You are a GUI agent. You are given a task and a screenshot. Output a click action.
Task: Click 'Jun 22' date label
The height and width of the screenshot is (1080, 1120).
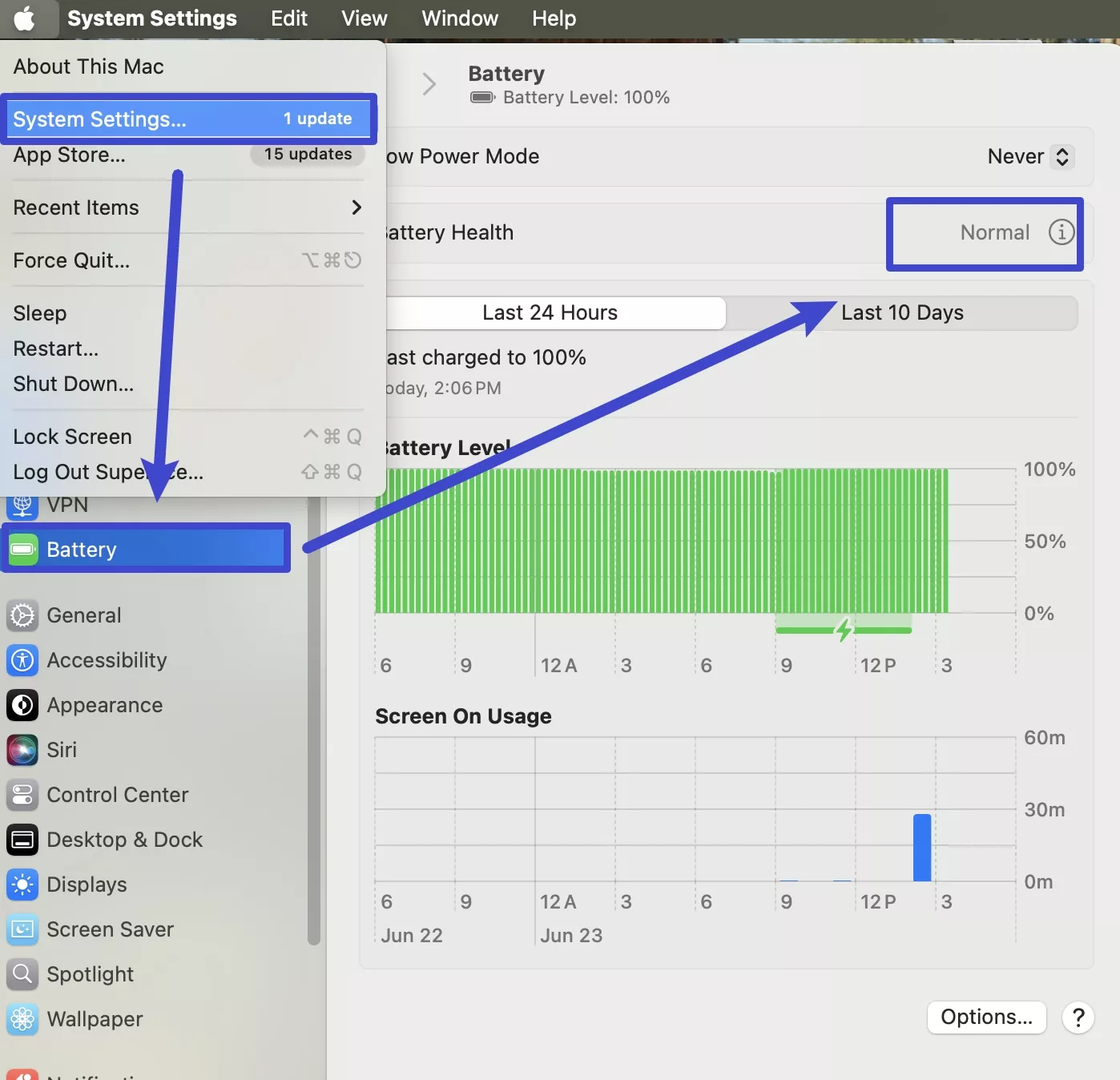(412, 935)
